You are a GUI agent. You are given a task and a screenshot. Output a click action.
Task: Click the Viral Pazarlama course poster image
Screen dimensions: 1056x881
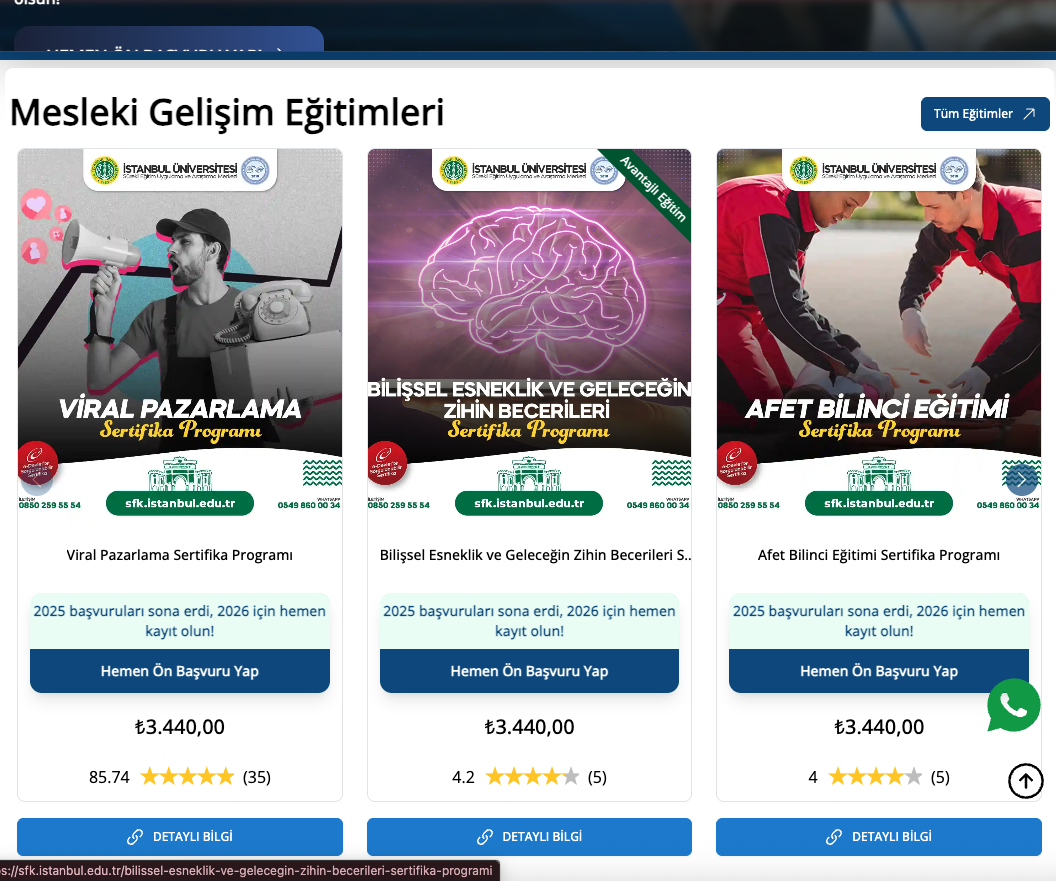[x=180, y=333]
